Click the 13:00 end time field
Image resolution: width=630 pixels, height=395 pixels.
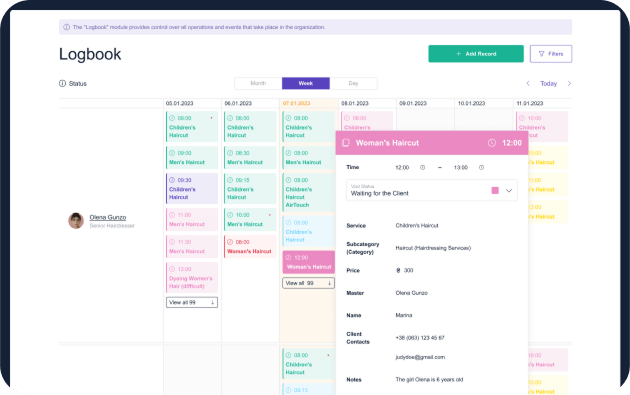461,168
